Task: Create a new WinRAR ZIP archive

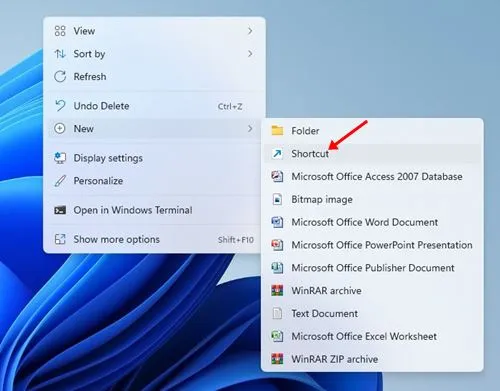Action: pyautogui.click(x=372, y=359)
